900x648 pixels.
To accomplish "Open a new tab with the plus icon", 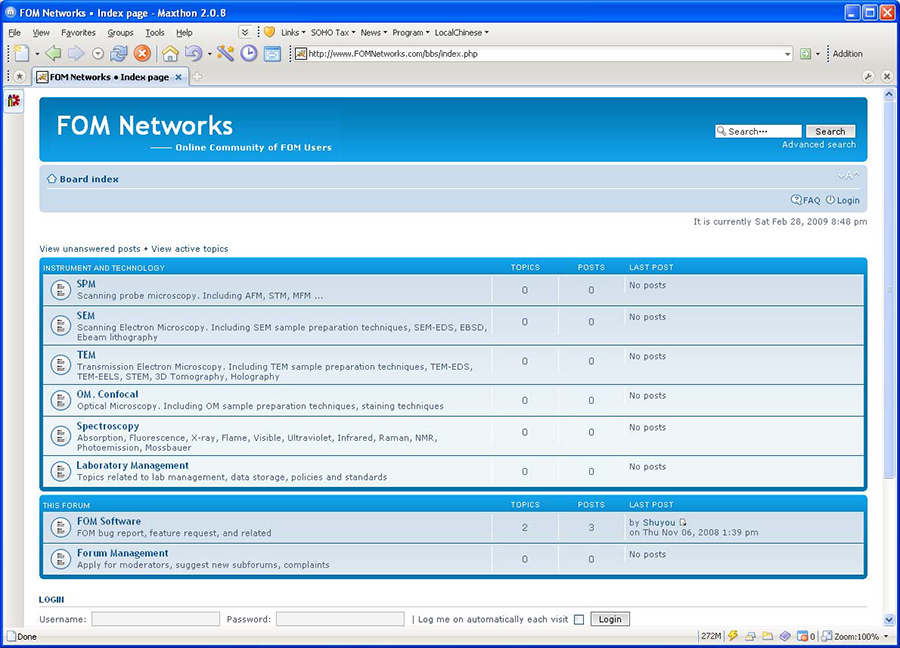I will click(197, 76).
